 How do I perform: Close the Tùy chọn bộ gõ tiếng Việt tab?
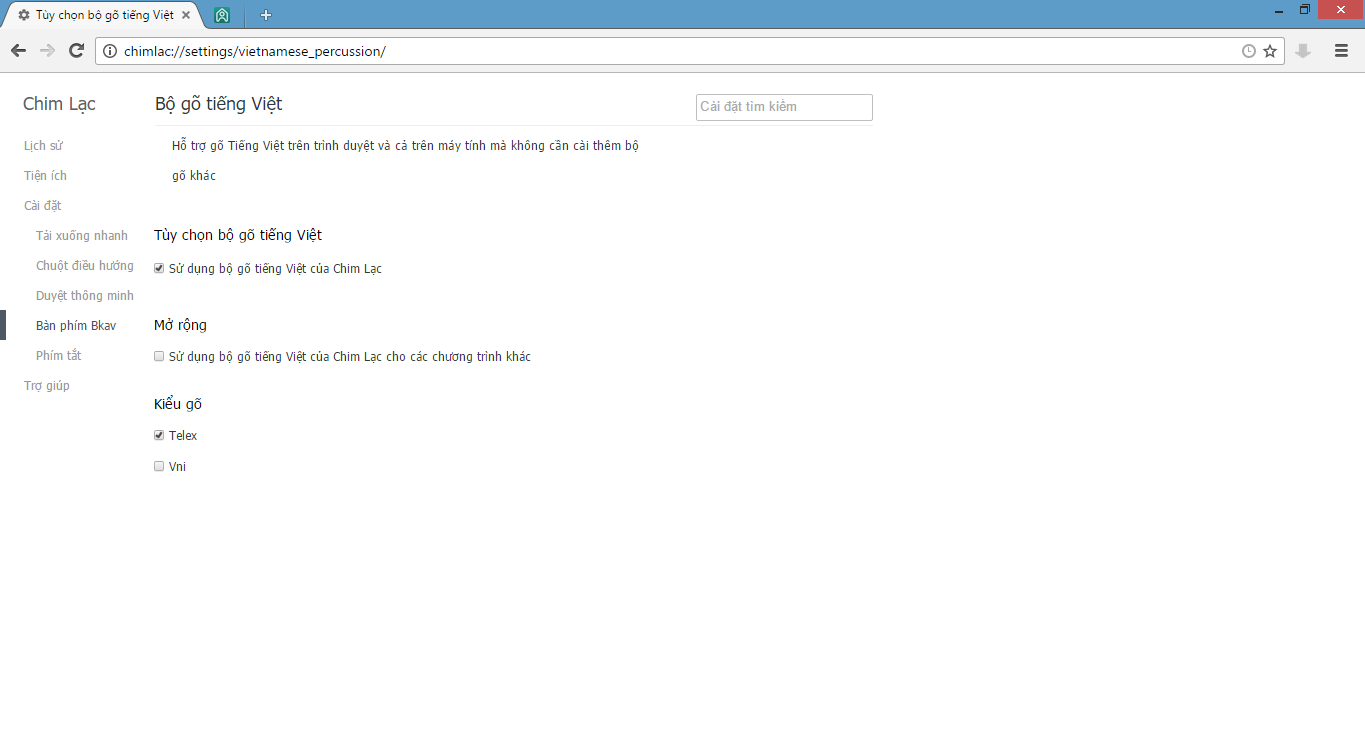tap(186, 15)
